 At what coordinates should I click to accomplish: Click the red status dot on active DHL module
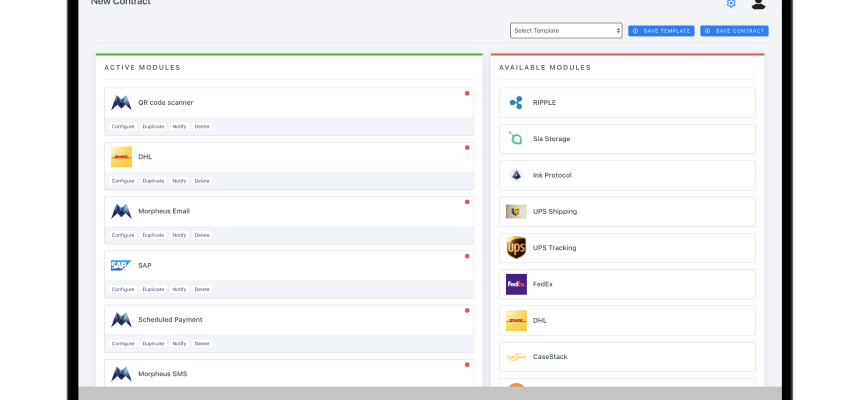pyautogui.click(x=467, y=148)
